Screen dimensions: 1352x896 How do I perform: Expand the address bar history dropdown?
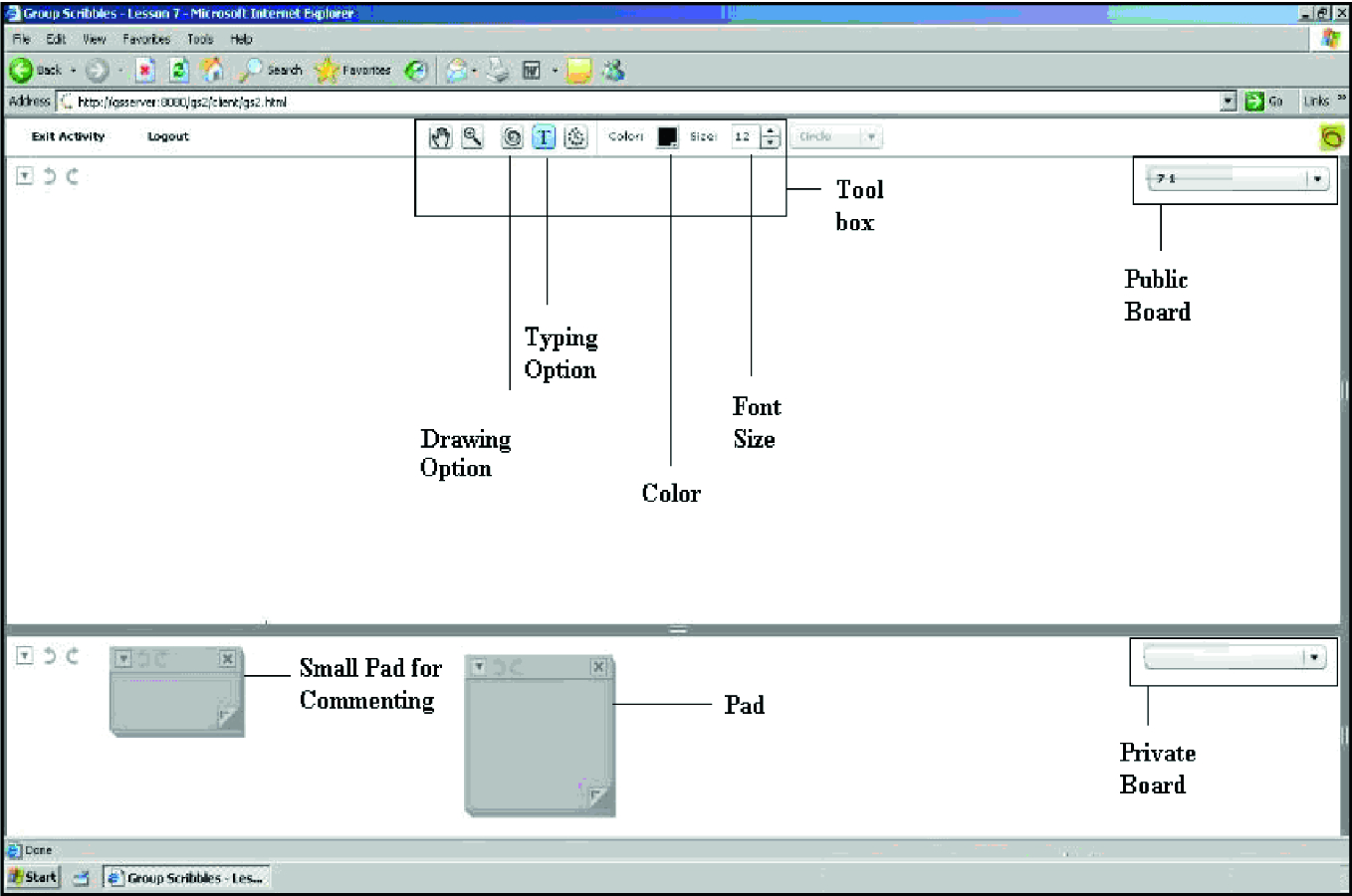[1228, 101]
